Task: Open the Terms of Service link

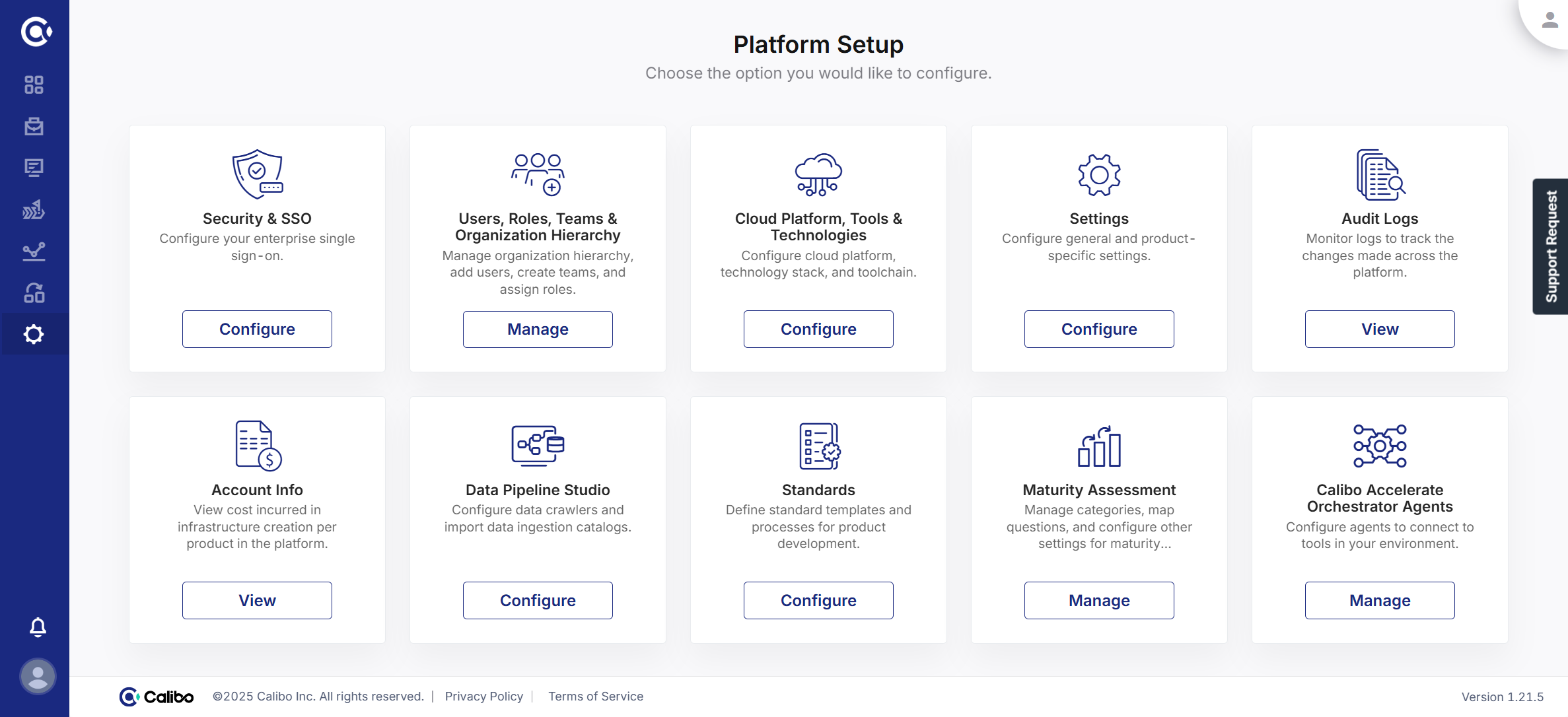Action: point(595,697)
